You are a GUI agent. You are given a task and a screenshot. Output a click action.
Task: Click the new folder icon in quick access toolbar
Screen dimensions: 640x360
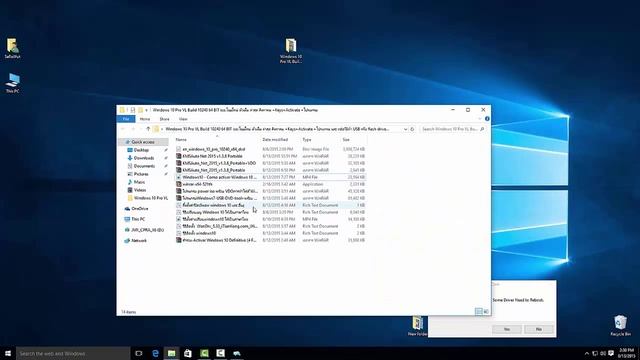(x=140, y=110)
